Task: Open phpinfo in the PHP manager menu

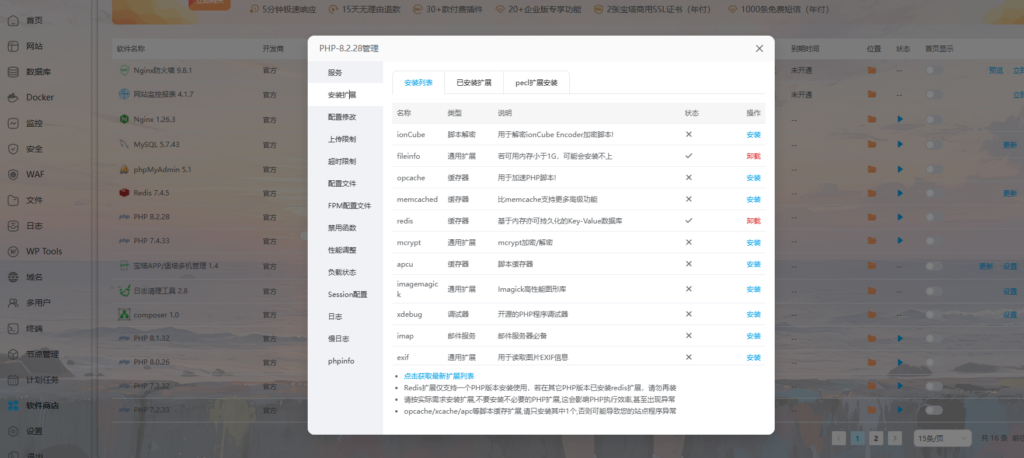Action: click(341, 360)
